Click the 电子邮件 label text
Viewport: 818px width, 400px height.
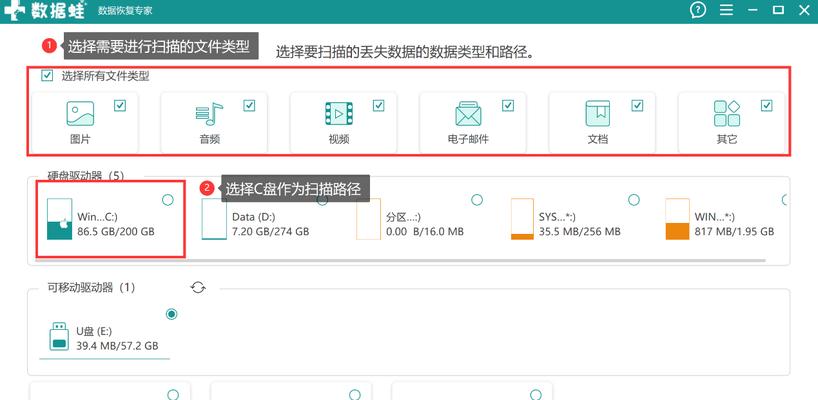[x=468, y=139]
